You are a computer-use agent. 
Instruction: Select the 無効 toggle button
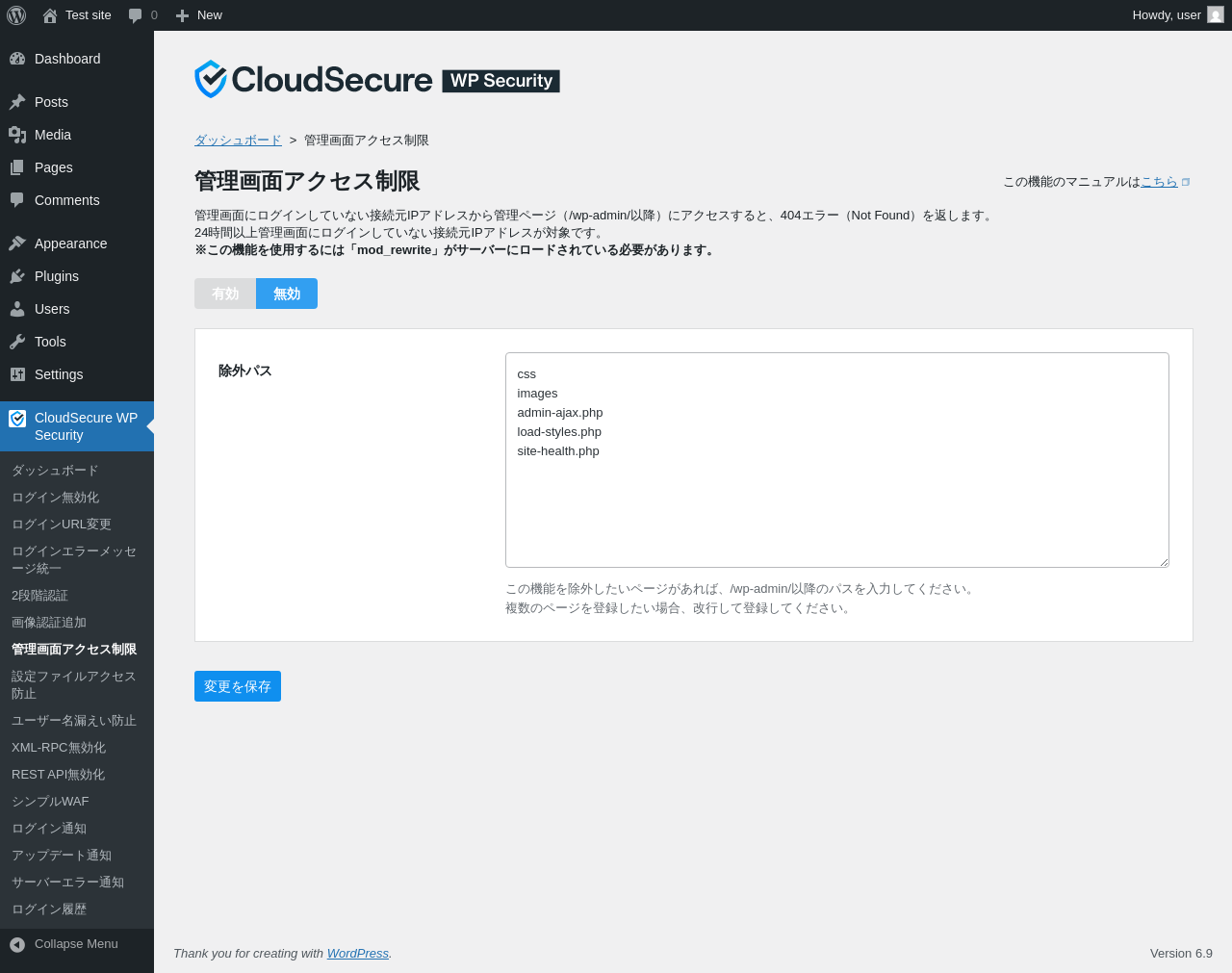click(287, 294)
